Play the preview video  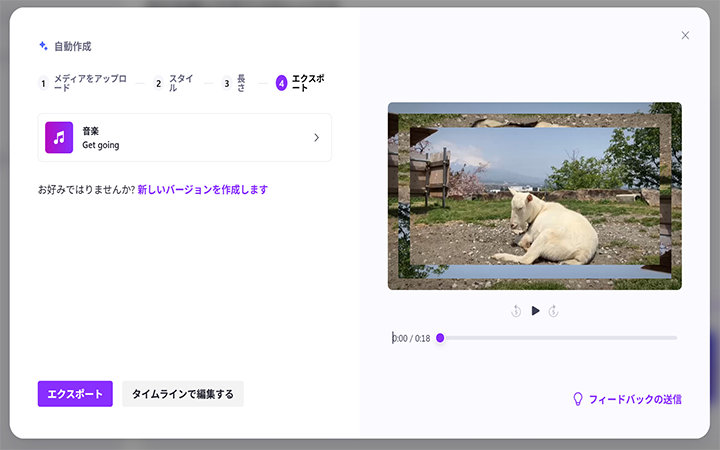pyautogui.click(x=535, y=311)
